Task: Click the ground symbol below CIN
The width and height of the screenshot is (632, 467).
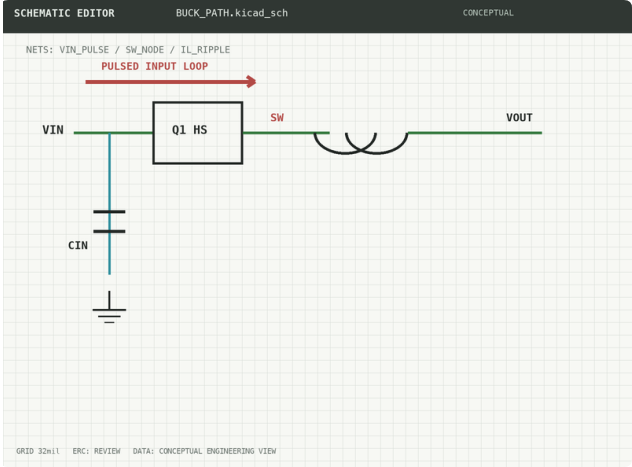Action: pos(109,307)
